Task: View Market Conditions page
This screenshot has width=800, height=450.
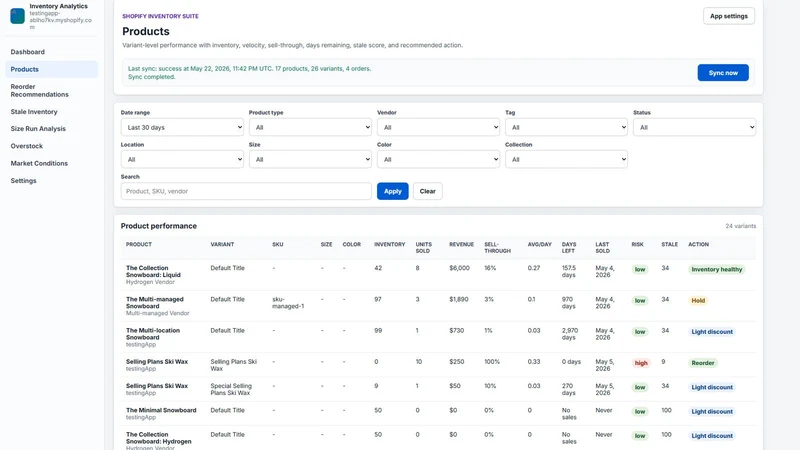Action: (x=39, y=163)
